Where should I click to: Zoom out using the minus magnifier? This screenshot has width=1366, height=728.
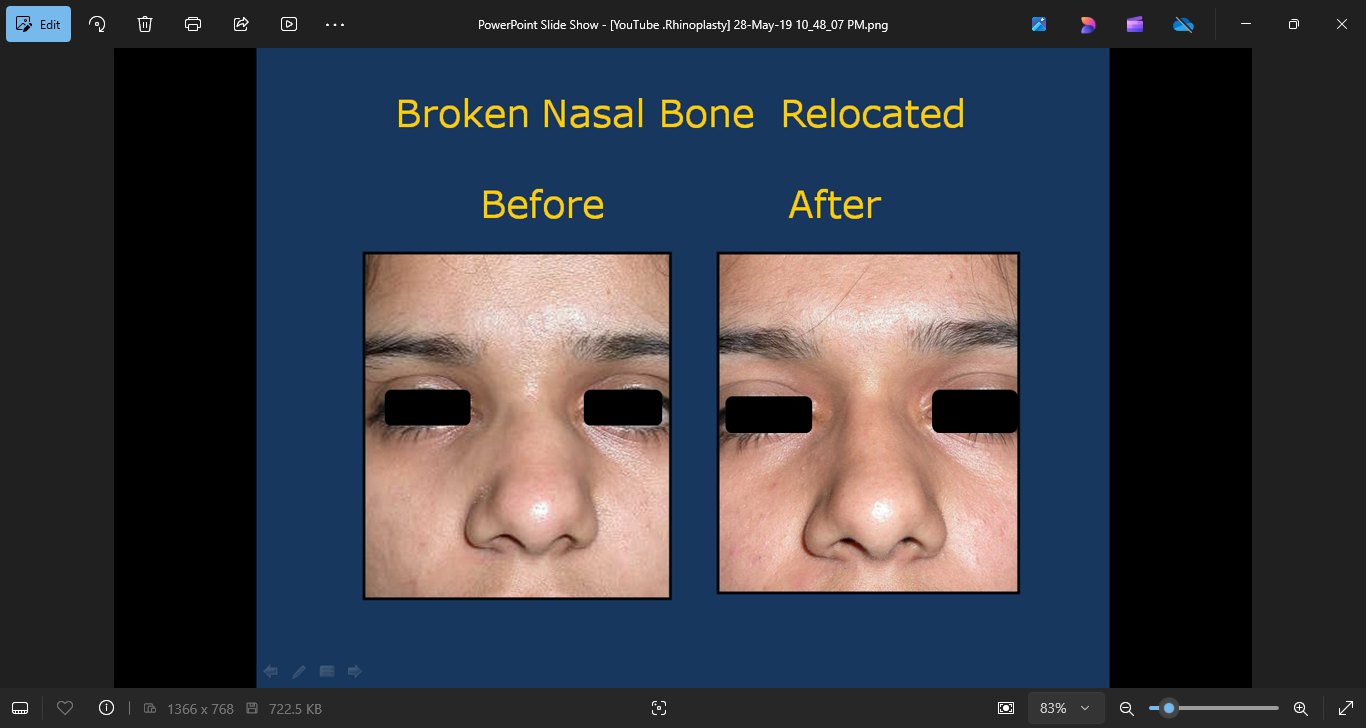(x=1126, y=708)
